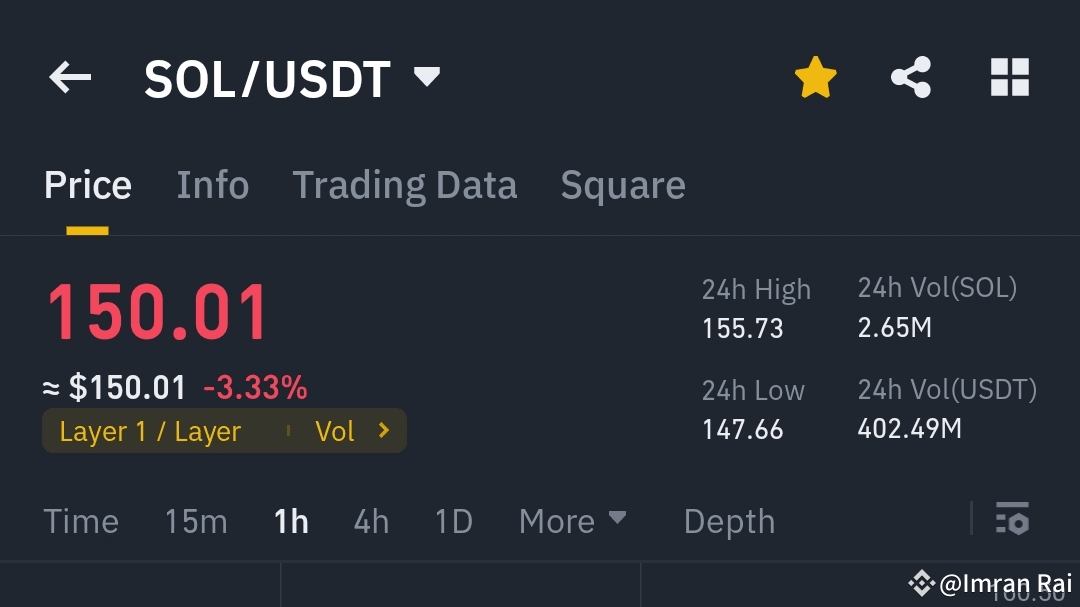
Task: Keep the Price tab selected
Action: click(x=87, y=184)
